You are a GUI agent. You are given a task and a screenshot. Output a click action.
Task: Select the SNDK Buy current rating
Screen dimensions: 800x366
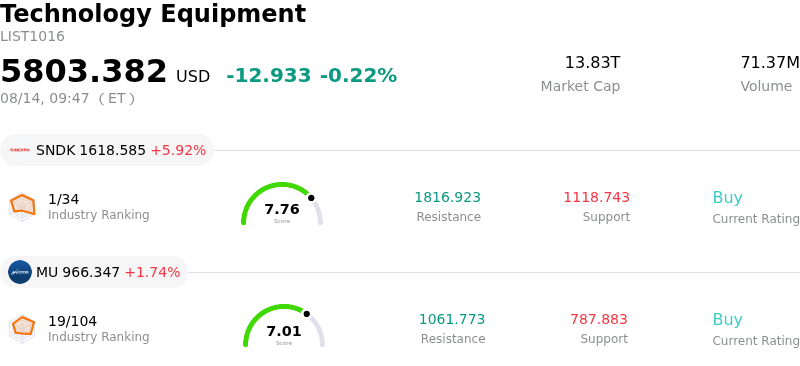click(727, 197)
